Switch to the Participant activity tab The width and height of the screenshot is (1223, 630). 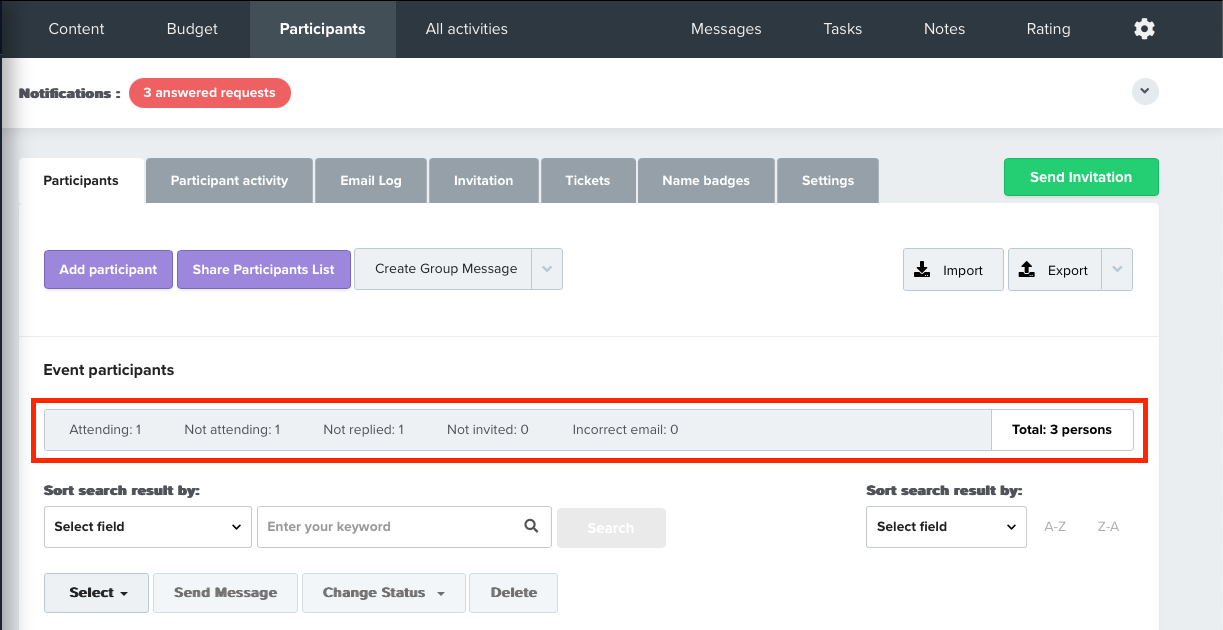229,181
